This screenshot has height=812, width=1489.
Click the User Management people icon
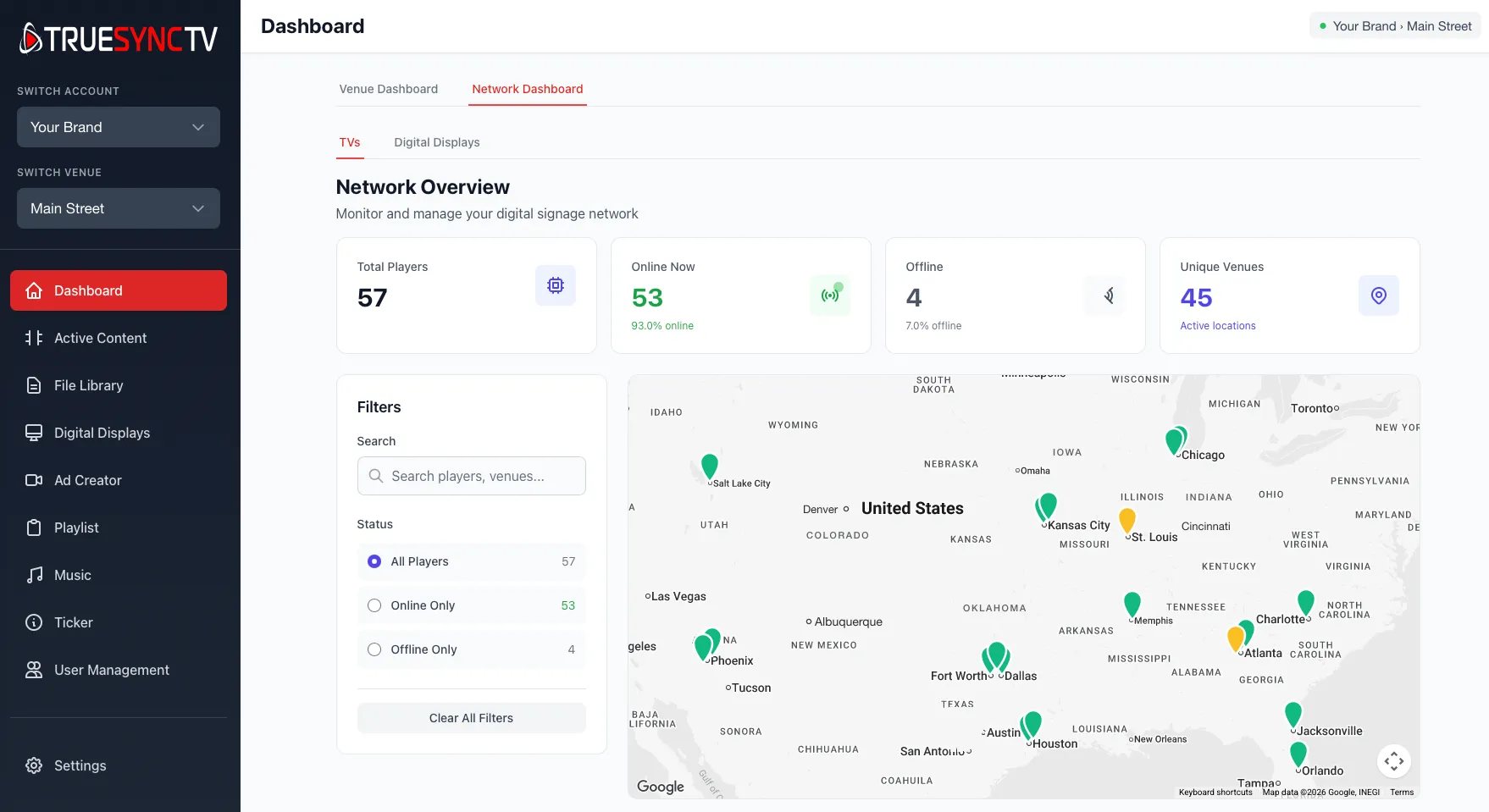point(34,670)
